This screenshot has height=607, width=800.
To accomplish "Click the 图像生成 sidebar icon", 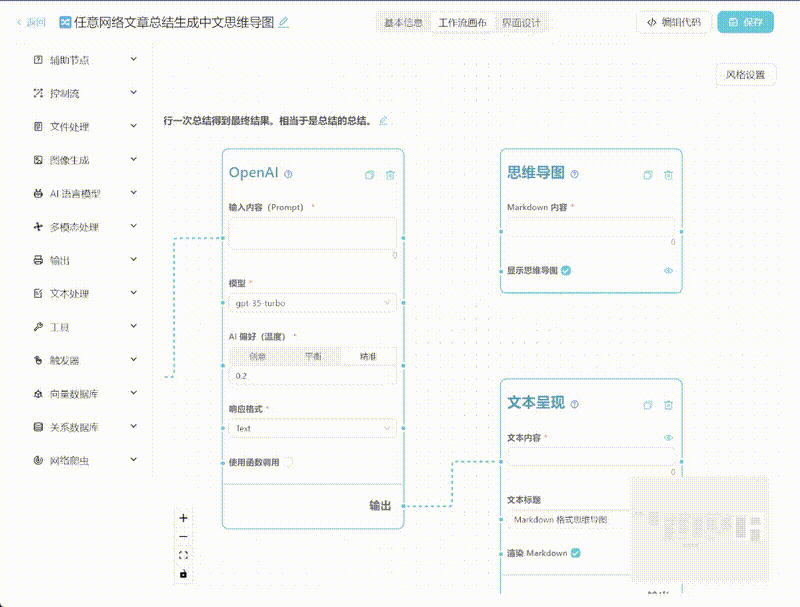I will point(38,160).
